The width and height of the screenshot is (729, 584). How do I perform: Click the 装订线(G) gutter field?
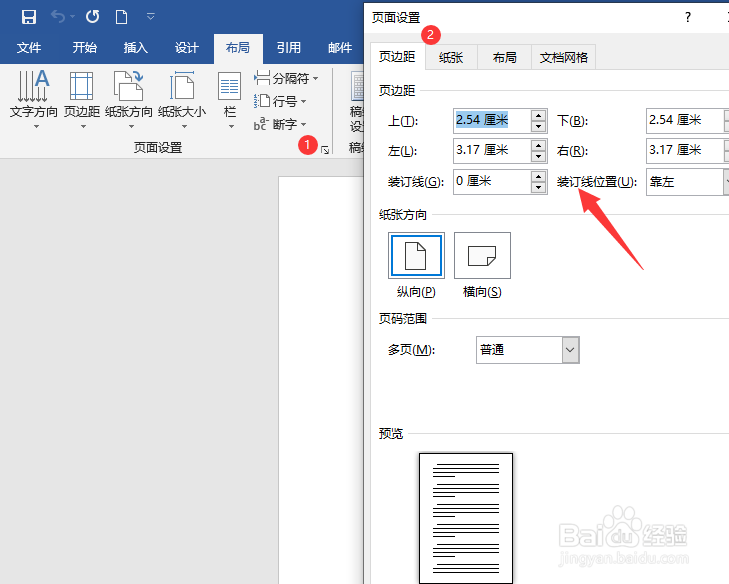point(492,181)
